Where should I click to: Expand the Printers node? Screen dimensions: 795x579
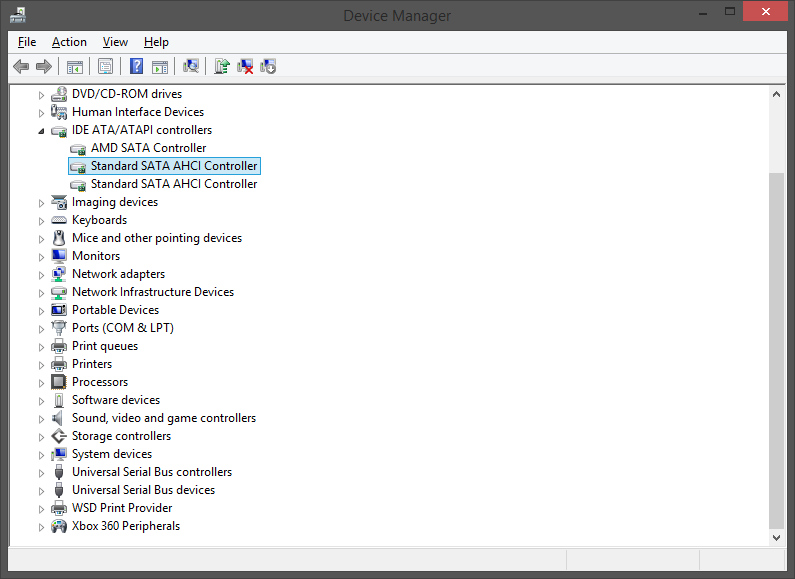click(41, 365)
